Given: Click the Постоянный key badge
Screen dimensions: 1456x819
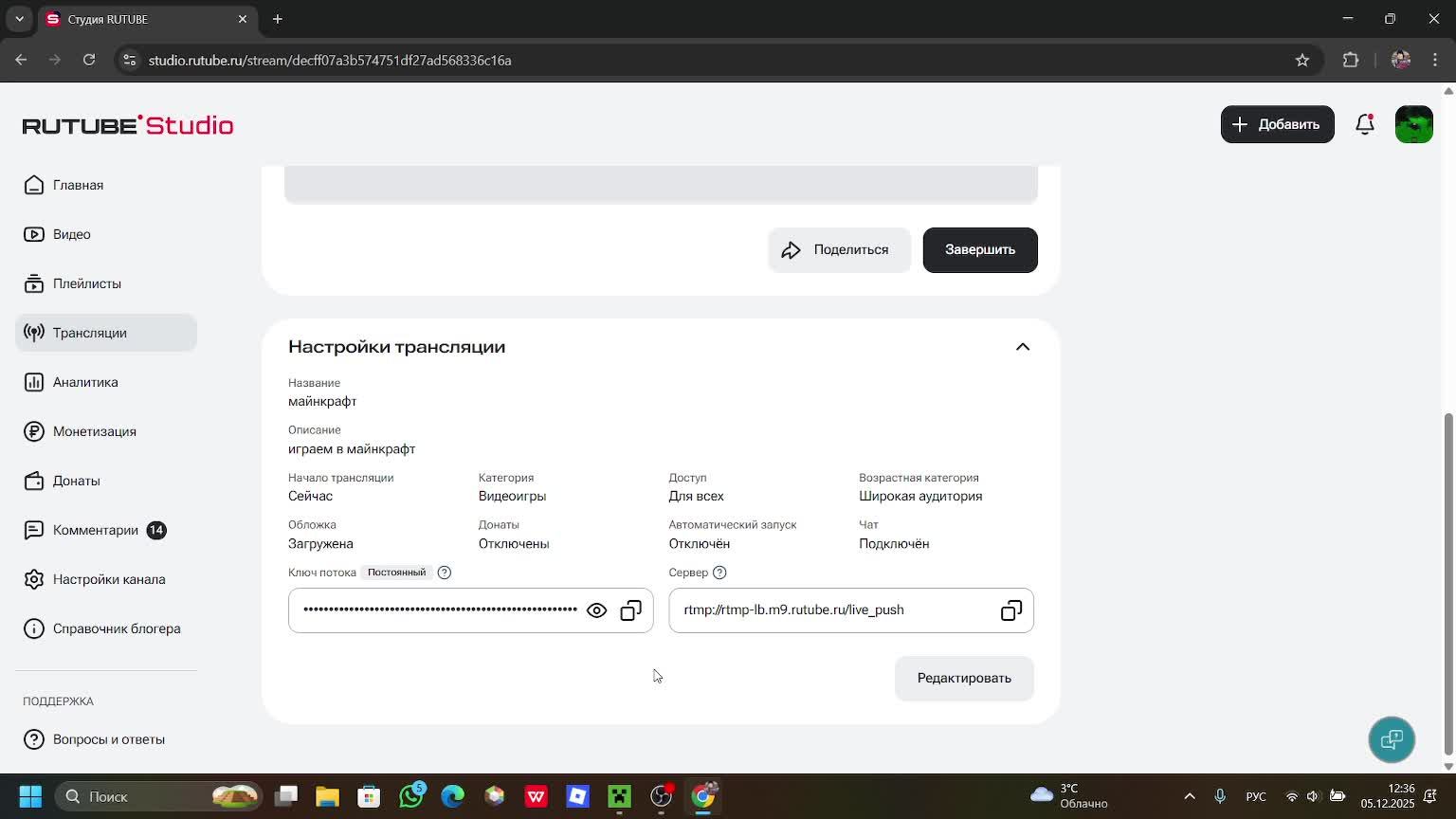Looking at the screenshot, I should coord(396,573).
